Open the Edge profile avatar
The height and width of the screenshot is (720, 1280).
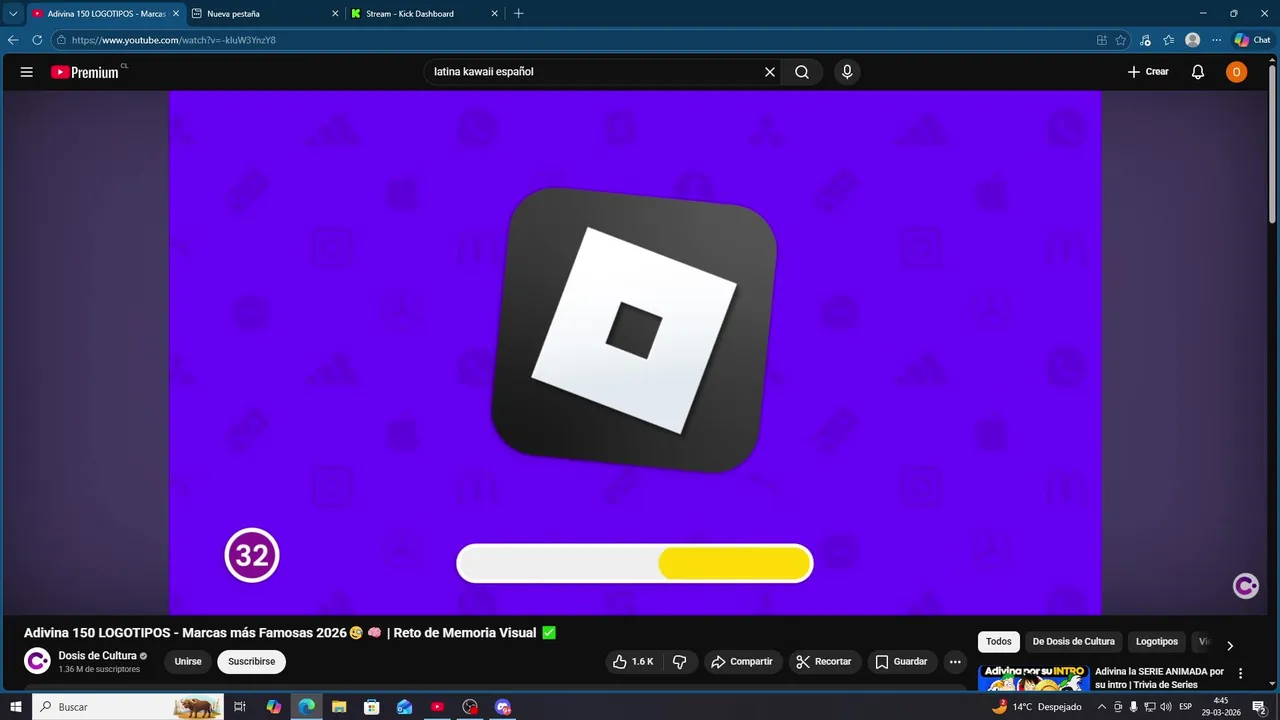[x=1192, y=40]
